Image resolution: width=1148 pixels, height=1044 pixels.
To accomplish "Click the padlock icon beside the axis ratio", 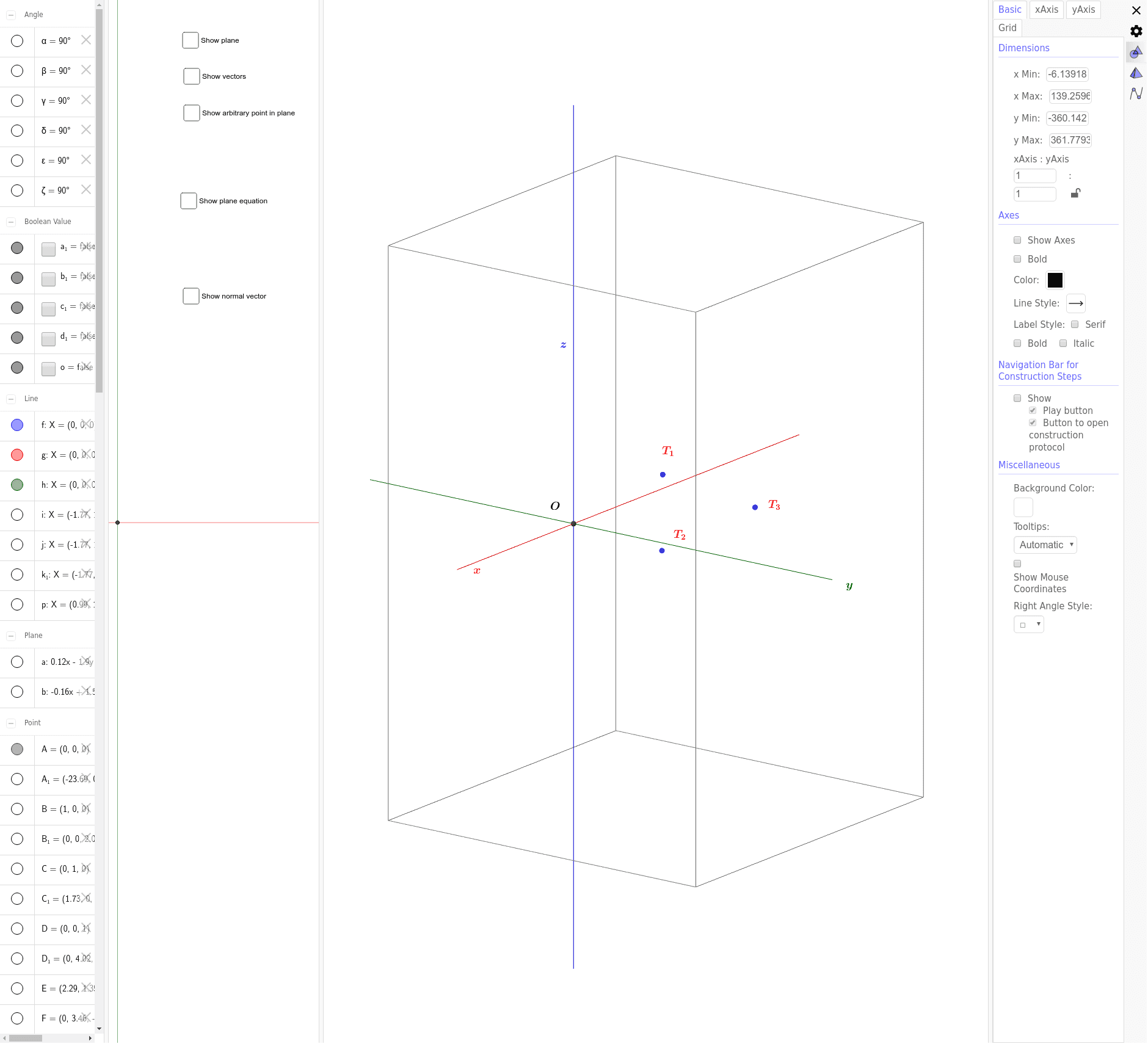I will coord(1076,194).
